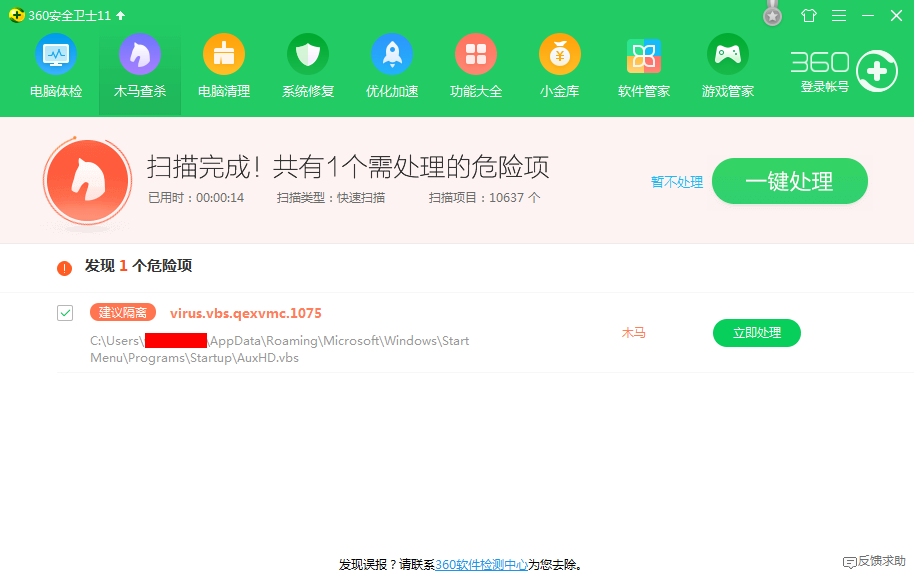The image size is (914, 576).
Task: Open the 游戏管家 gamepad icon
Action: [x=728, y=55]
